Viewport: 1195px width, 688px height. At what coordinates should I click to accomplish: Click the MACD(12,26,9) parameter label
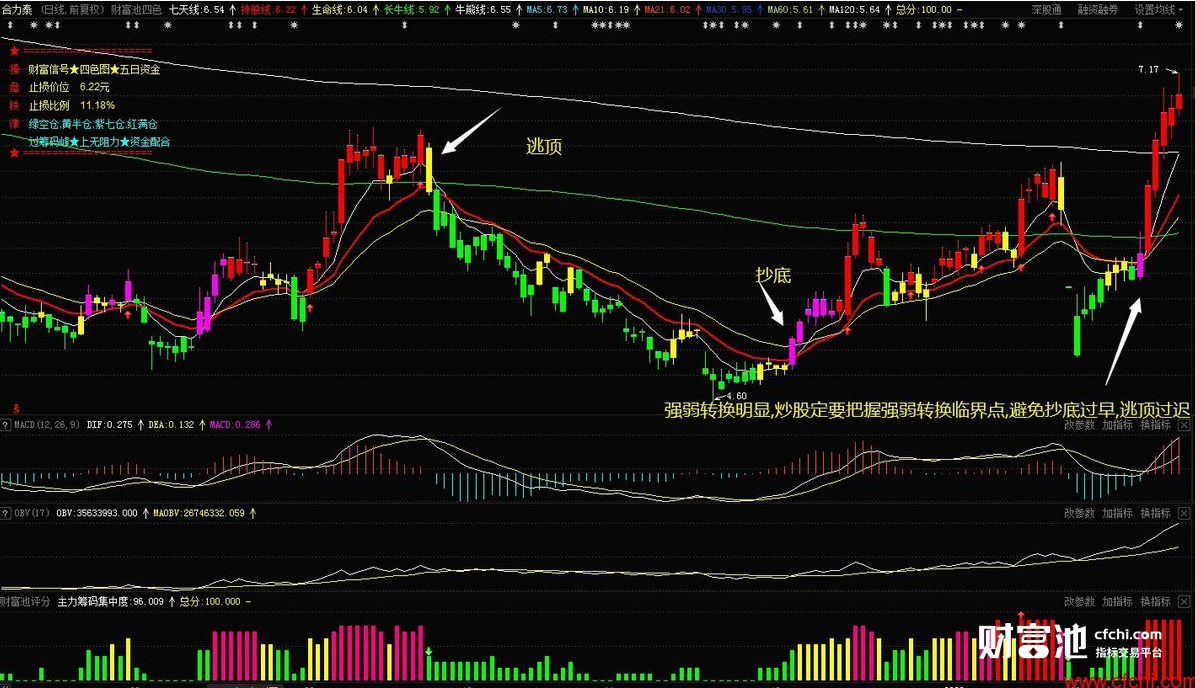click(x=46, y=424)
